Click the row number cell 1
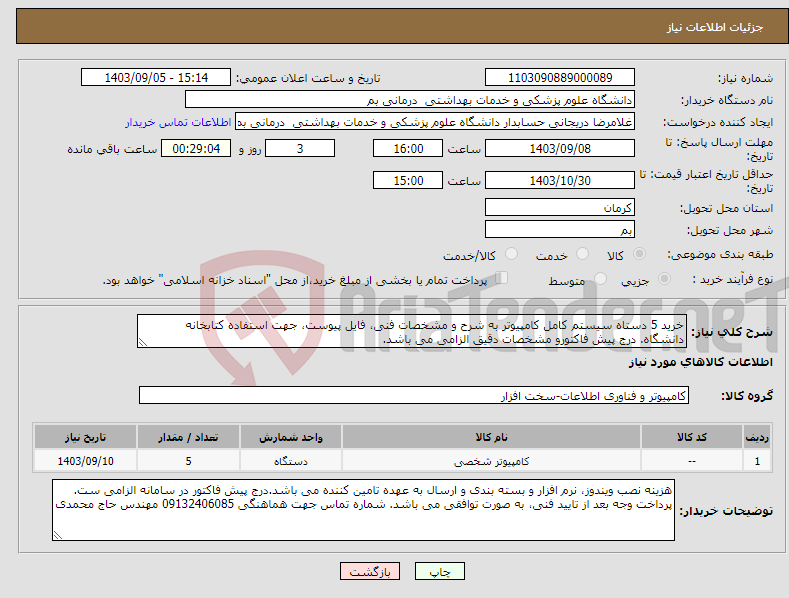 (757, 461)
